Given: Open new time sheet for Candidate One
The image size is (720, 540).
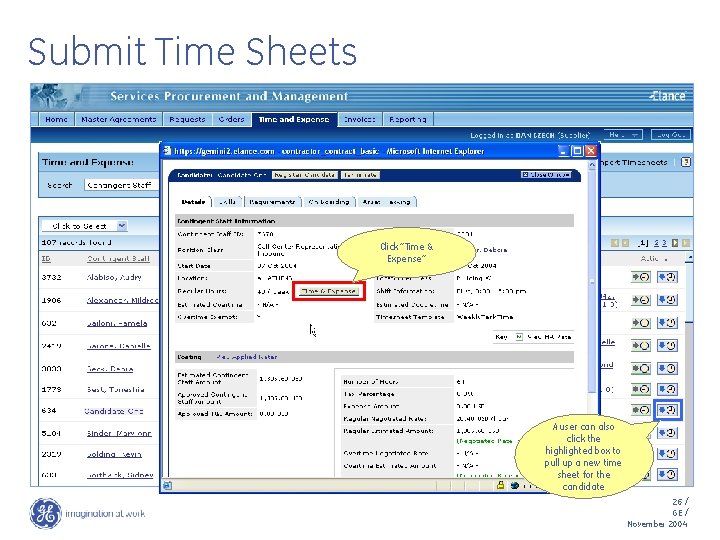Looking at the screenshot, I should click(667, 410).
